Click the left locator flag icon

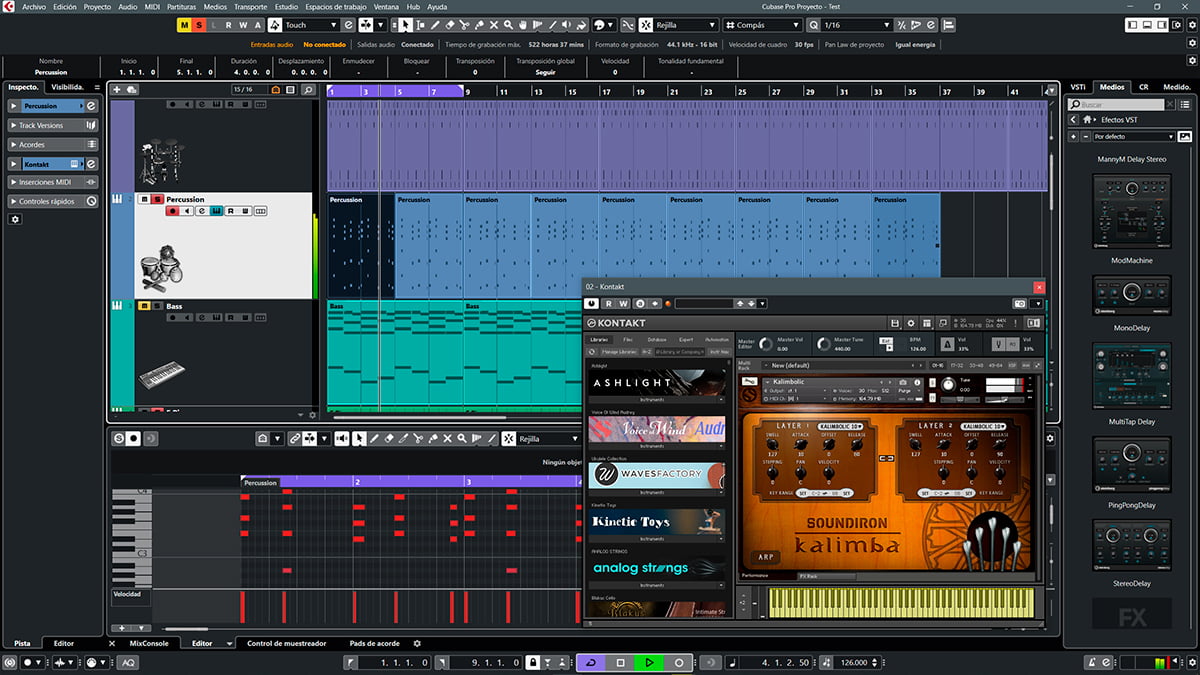click(x=350, y=662)
